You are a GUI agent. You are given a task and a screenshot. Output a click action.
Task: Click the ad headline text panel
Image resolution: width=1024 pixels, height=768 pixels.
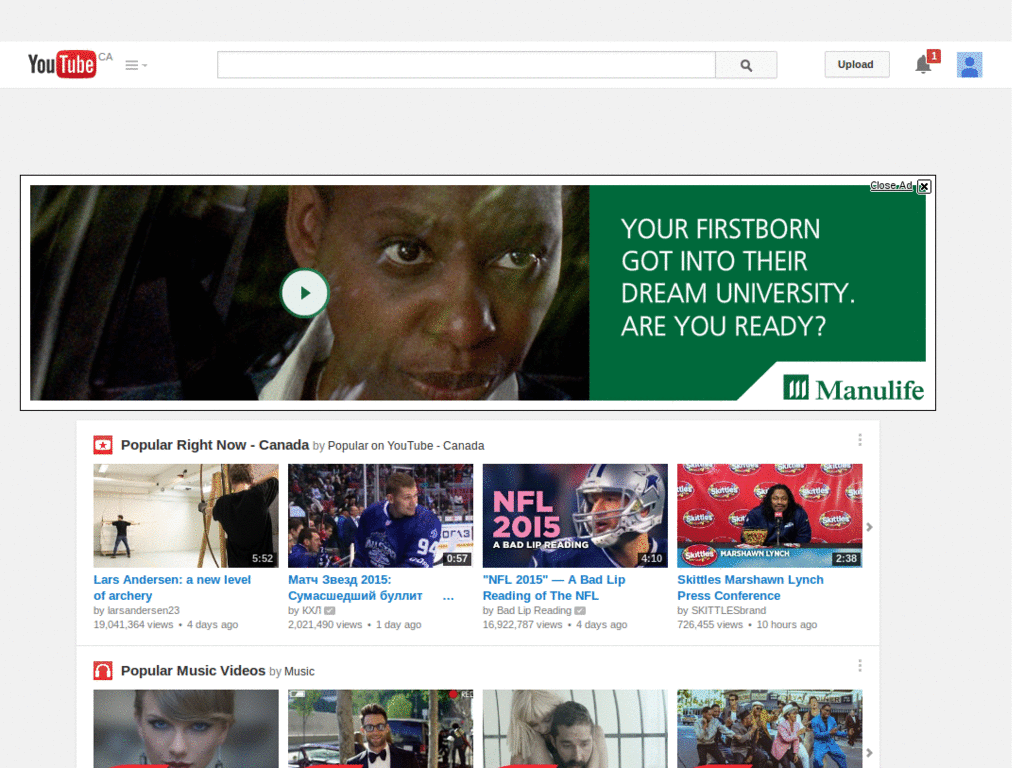pos(737,278)
